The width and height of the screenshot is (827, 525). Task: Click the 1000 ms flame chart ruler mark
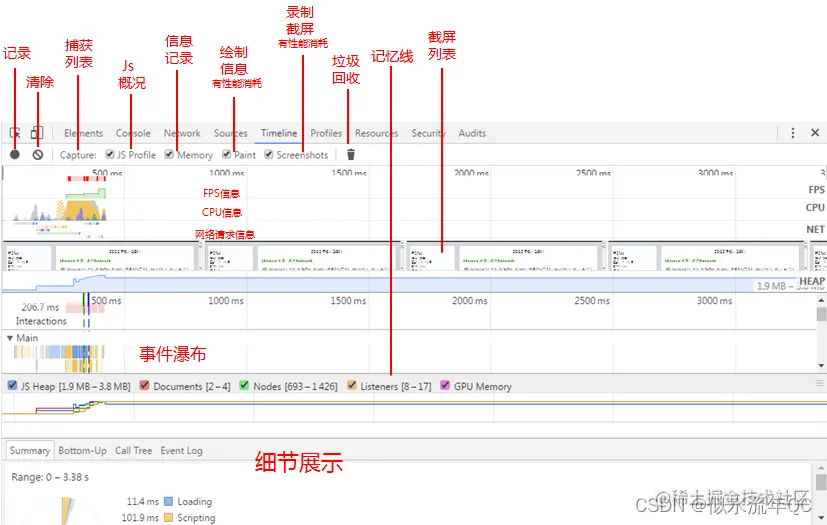[226, 301]
